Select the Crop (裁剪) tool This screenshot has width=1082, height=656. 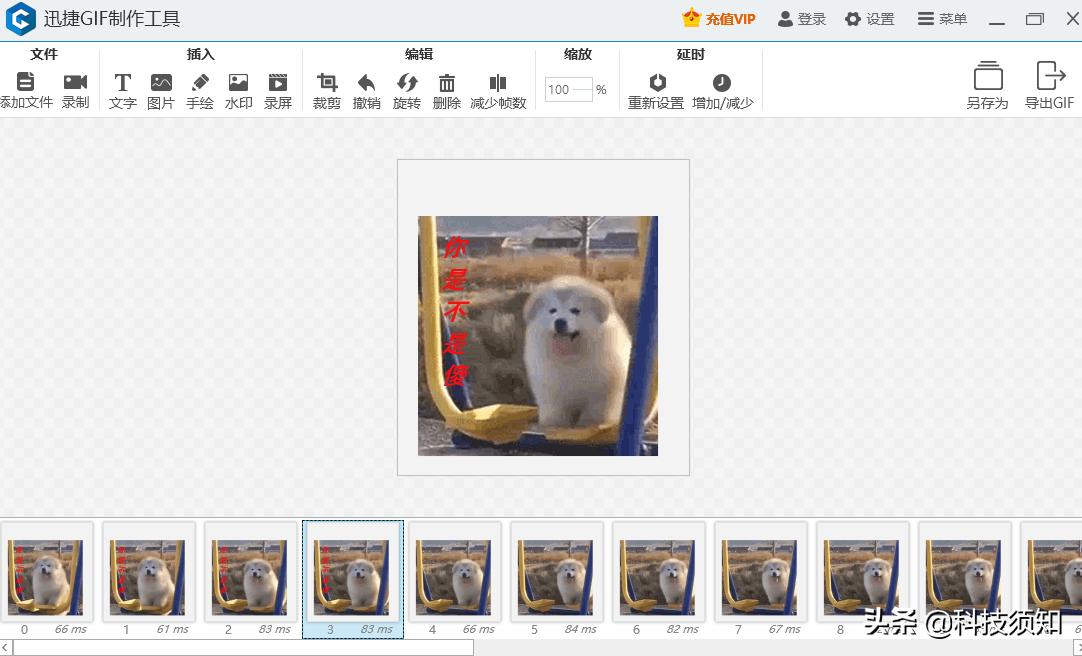(x=327, y=83)
